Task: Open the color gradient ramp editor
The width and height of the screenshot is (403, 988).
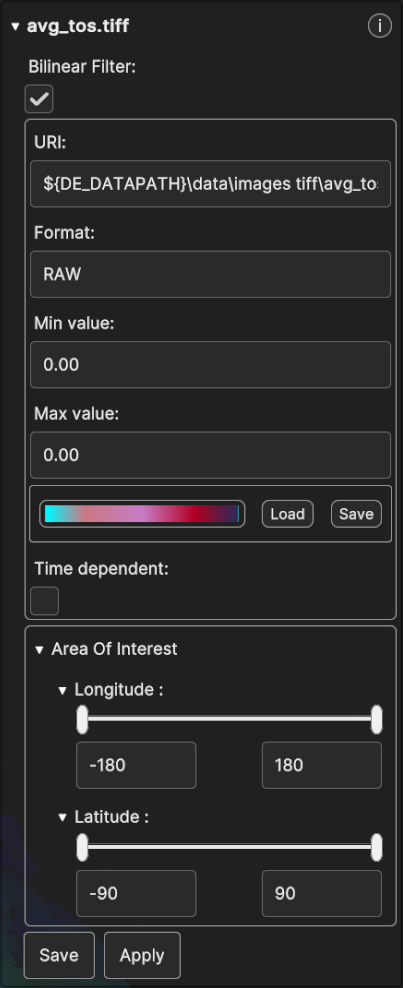Action: [x=142, y=514]
